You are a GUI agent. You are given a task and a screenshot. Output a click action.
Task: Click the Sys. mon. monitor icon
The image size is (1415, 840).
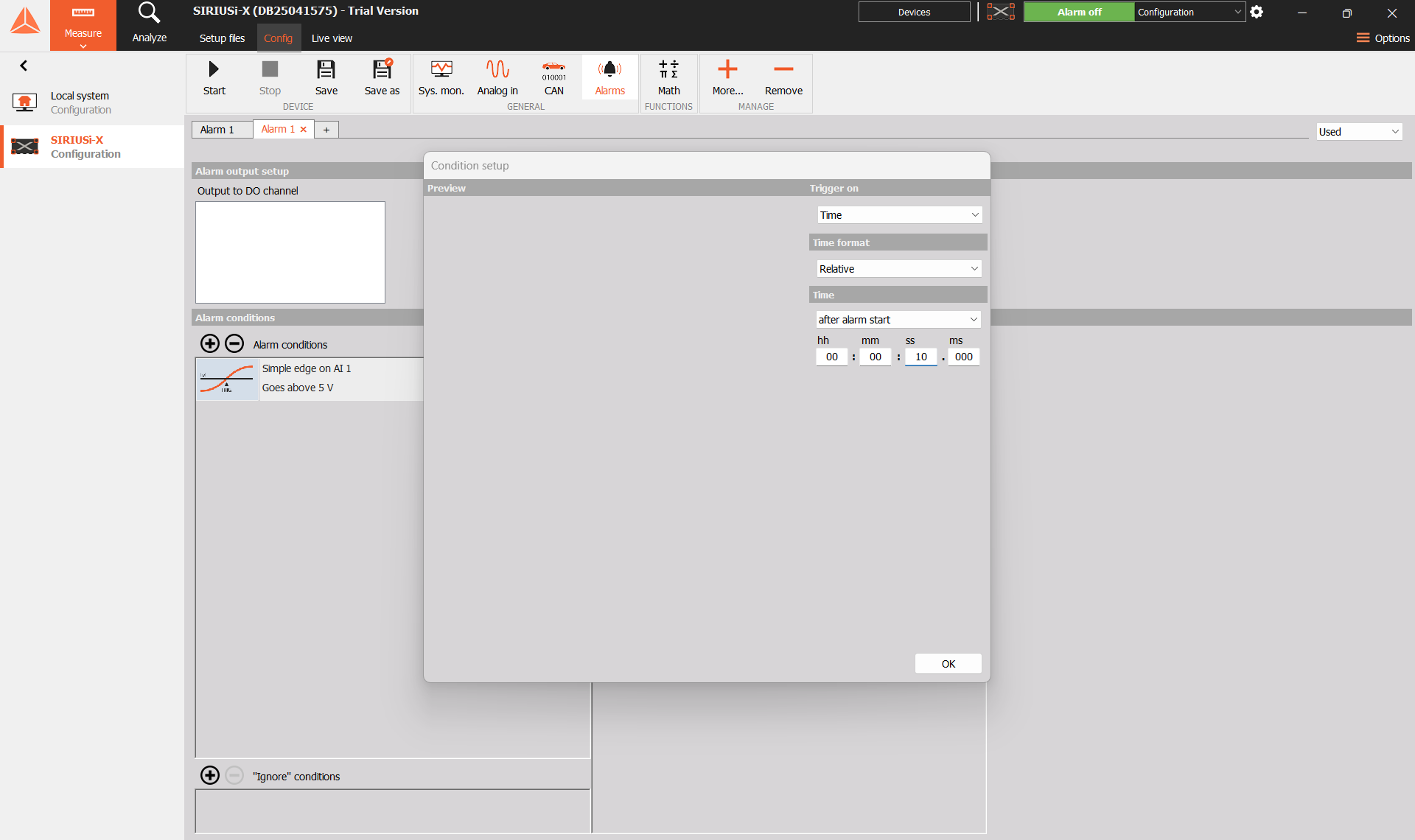[x=441, y=69]
